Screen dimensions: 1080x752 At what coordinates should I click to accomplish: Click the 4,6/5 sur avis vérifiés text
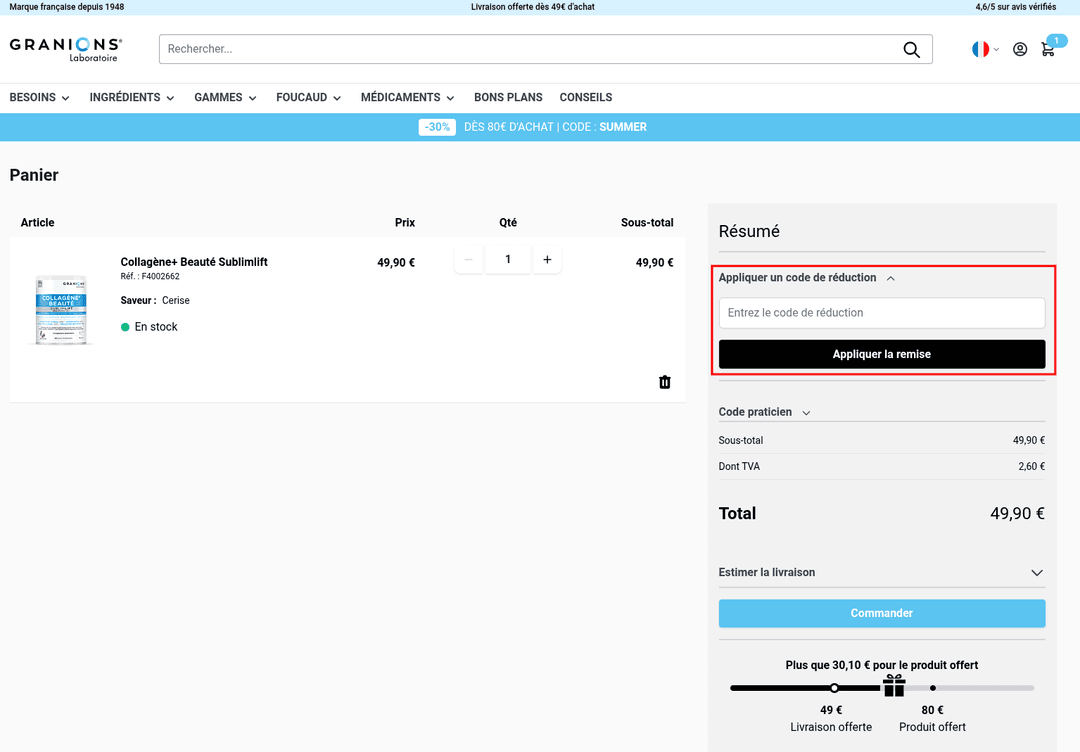click(x=1015, y=7)
